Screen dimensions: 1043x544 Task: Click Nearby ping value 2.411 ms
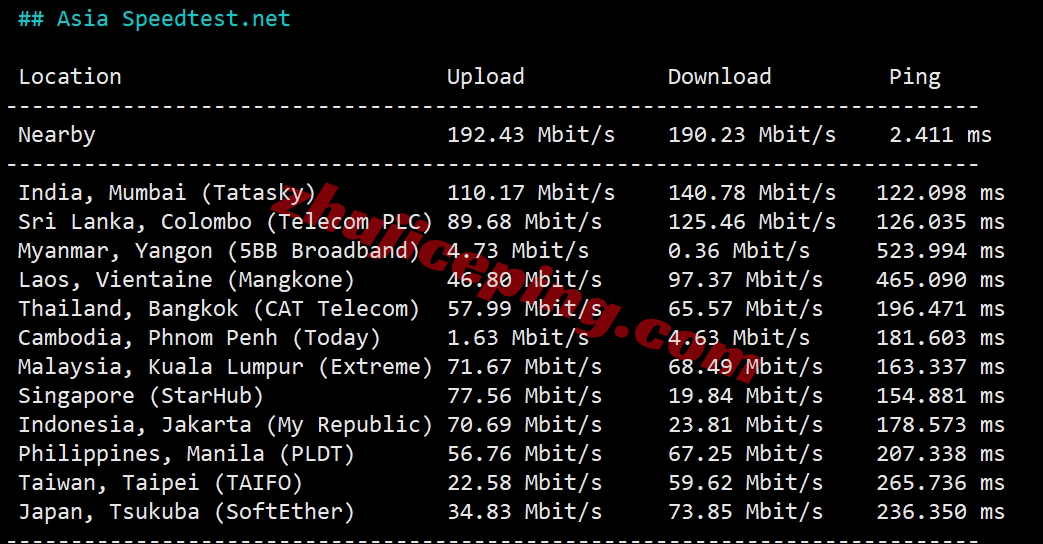[941, 135]
